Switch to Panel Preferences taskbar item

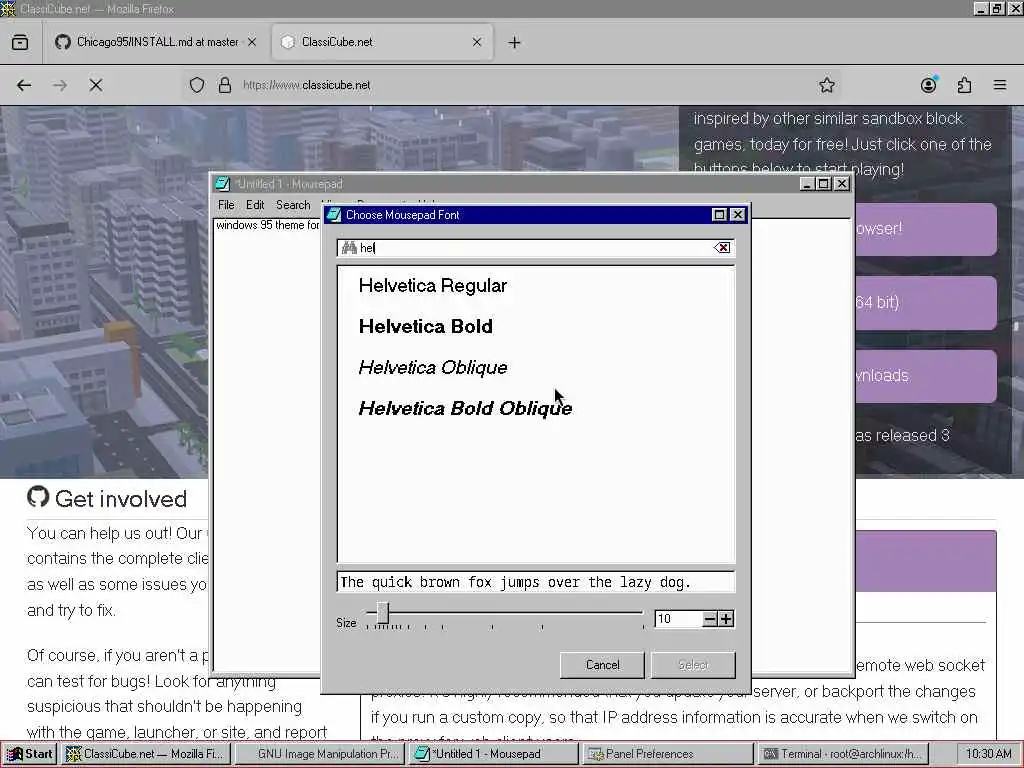coord(667,754)
